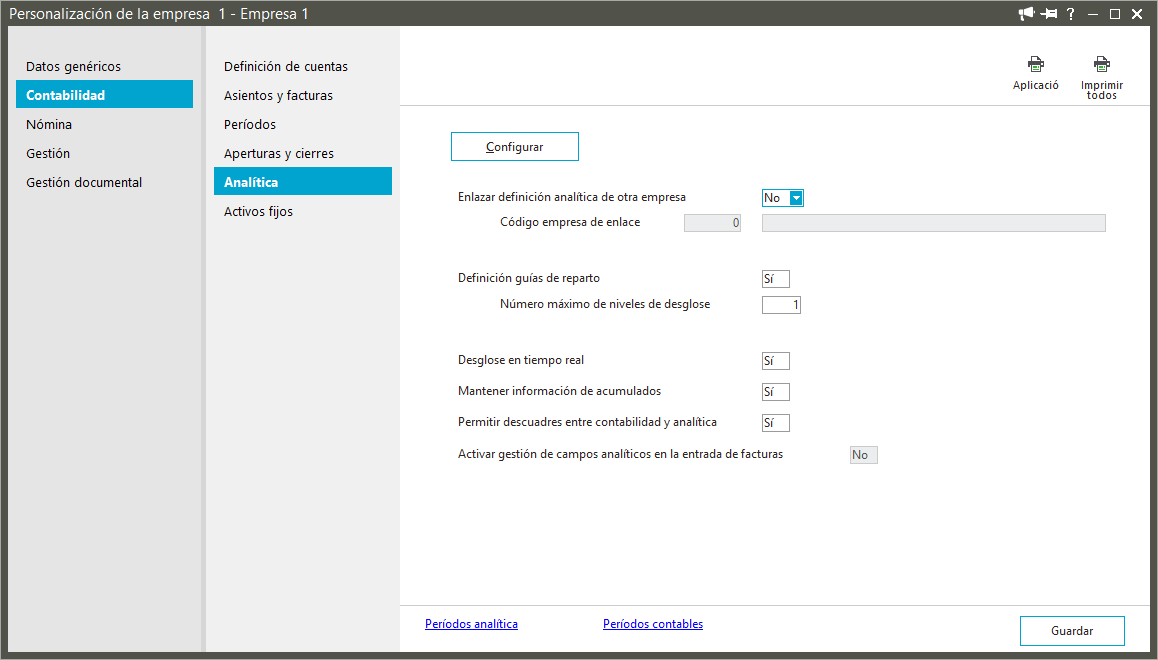Switch to Definición de cuentas subsection
Viewport: 1158px width, 660px height.
coord(286,67)
